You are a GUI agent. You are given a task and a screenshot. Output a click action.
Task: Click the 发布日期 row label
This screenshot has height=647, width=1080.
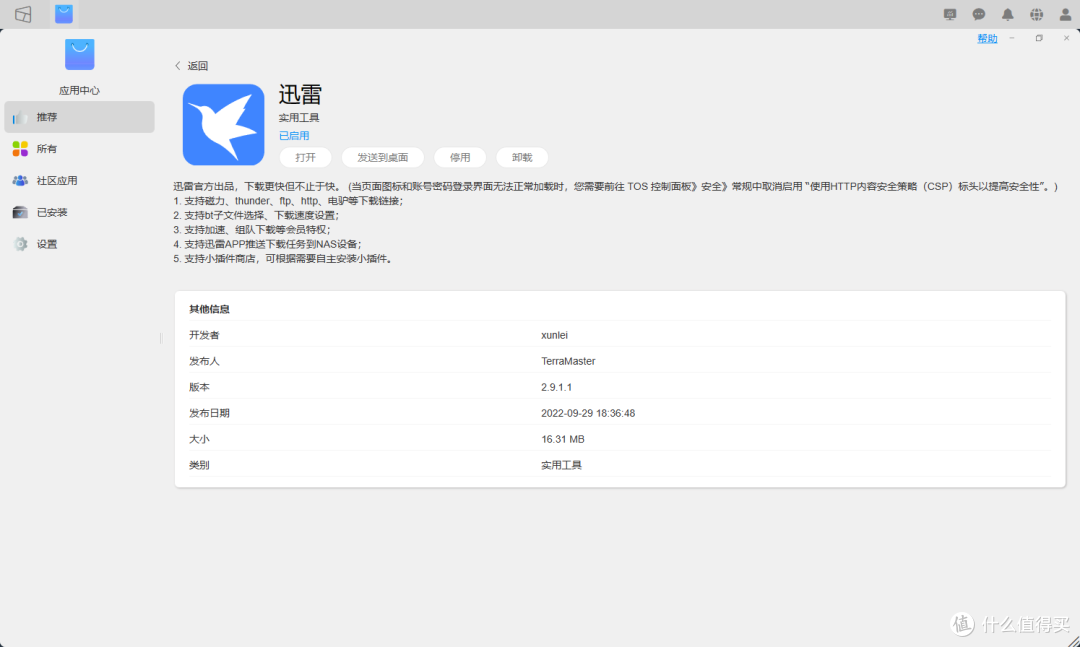coord(209,413)
